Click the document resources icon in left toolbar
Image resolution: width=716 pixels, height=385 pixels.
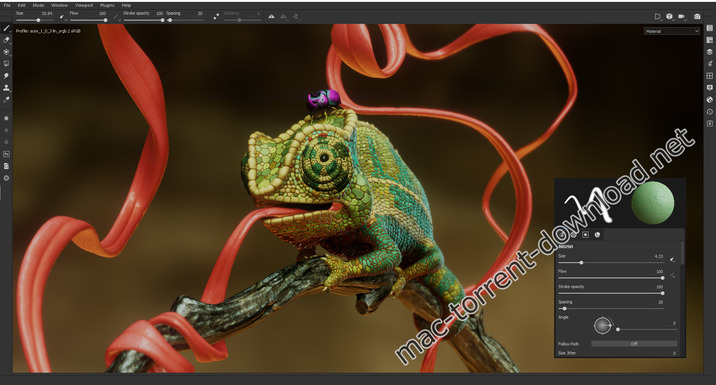[6, 166]
